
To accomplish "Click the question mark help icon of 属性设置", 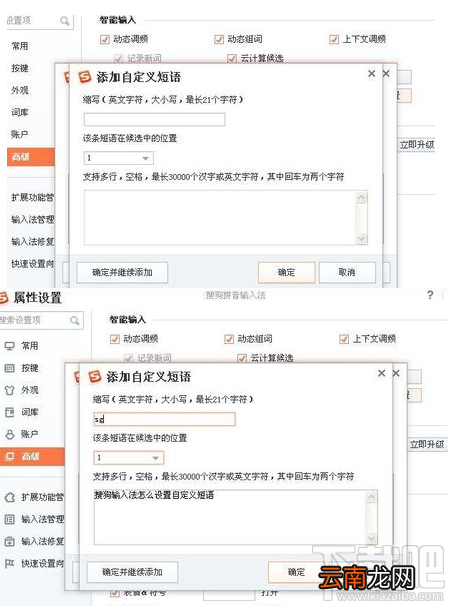I will [x=430, y=295].
